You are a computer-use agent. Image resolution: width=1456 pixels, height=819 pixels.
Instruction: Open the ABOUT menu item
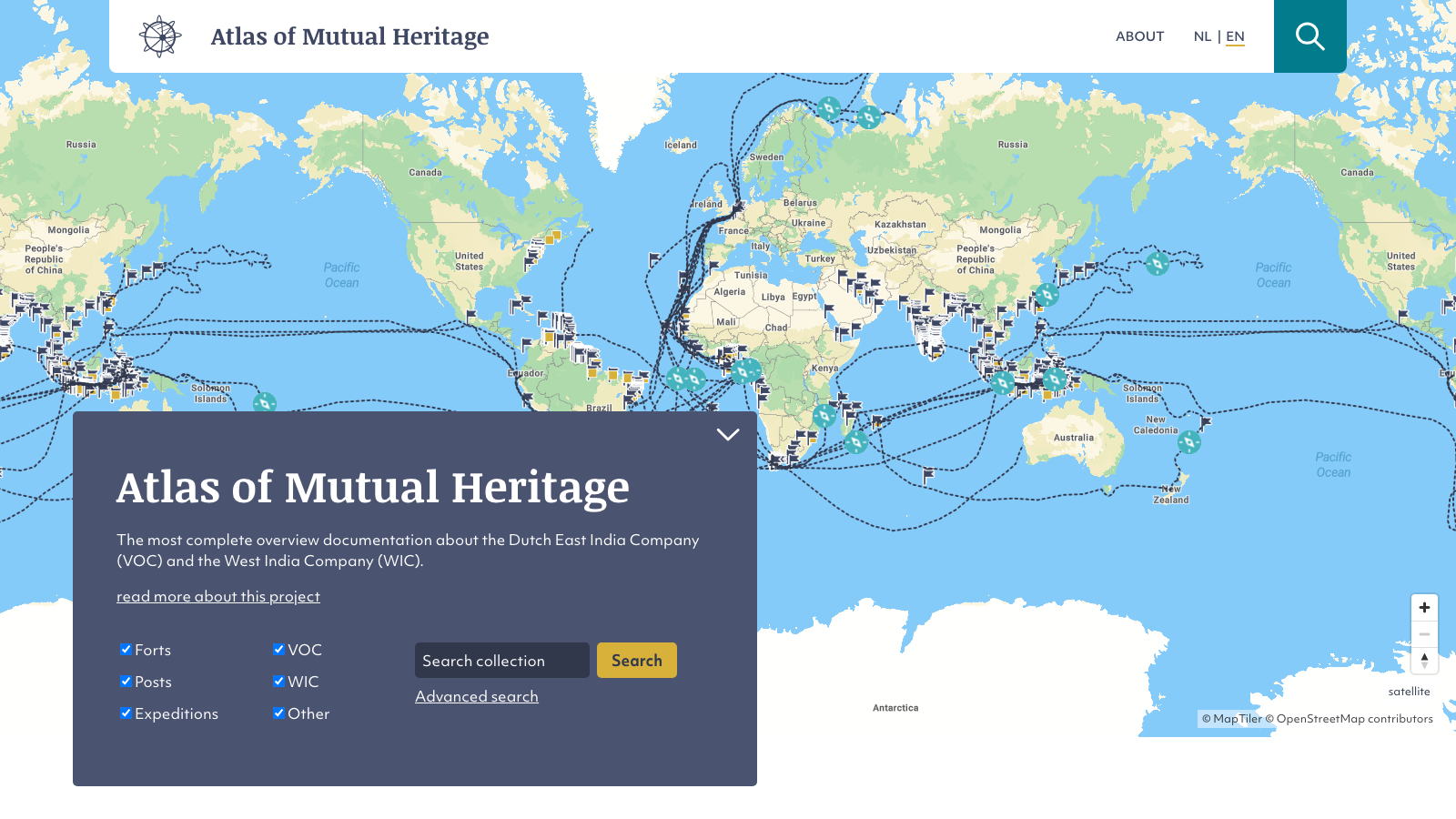(x=1139, y=36)
